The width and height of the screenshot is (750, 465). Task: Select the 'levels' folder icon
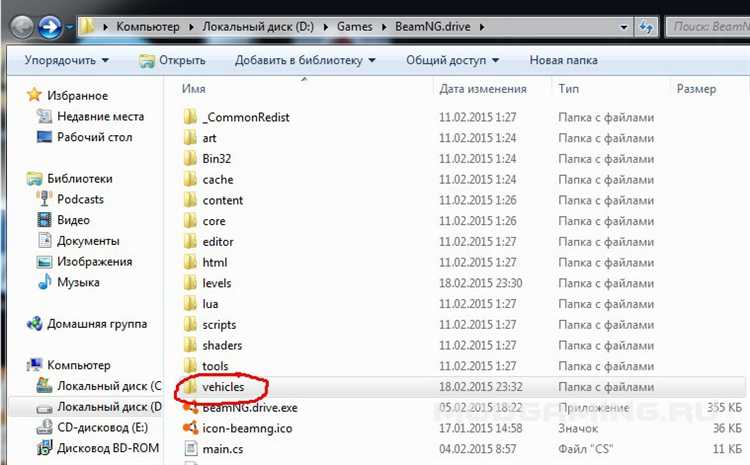click(190, 283)
